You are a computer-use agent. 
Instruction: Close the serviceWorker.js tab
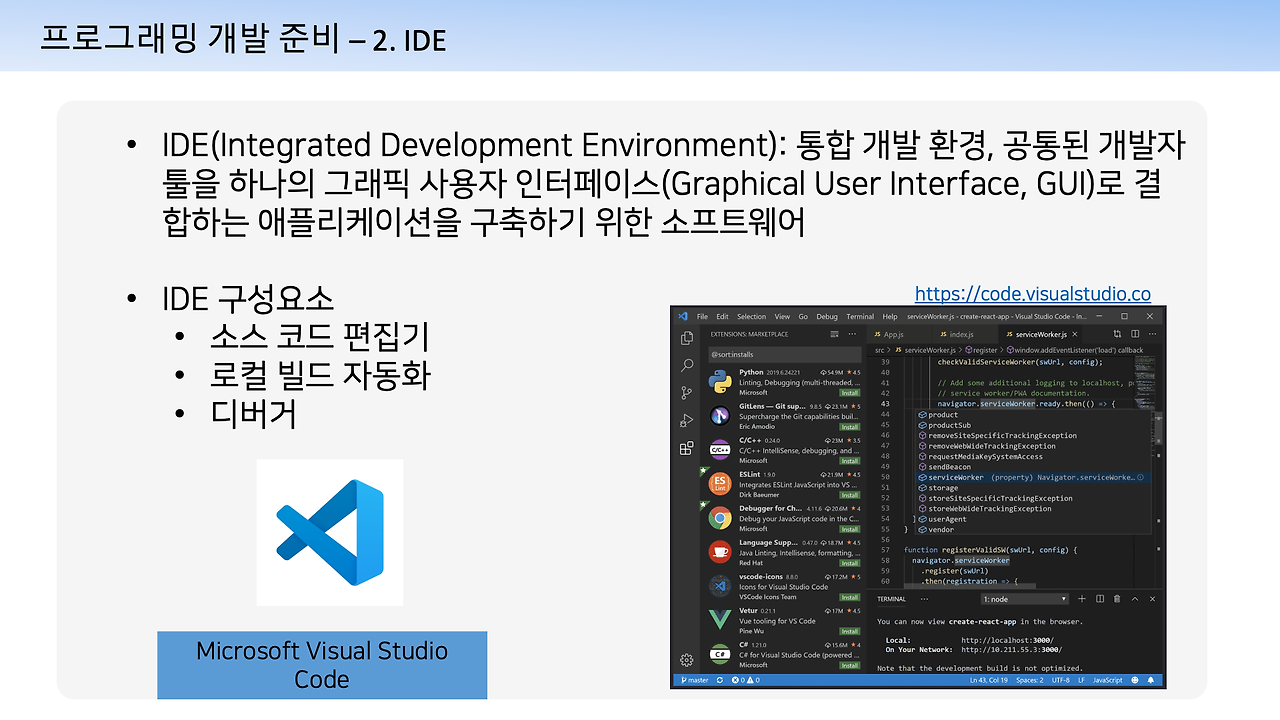pyautogui.click(x=1076, y=334)
